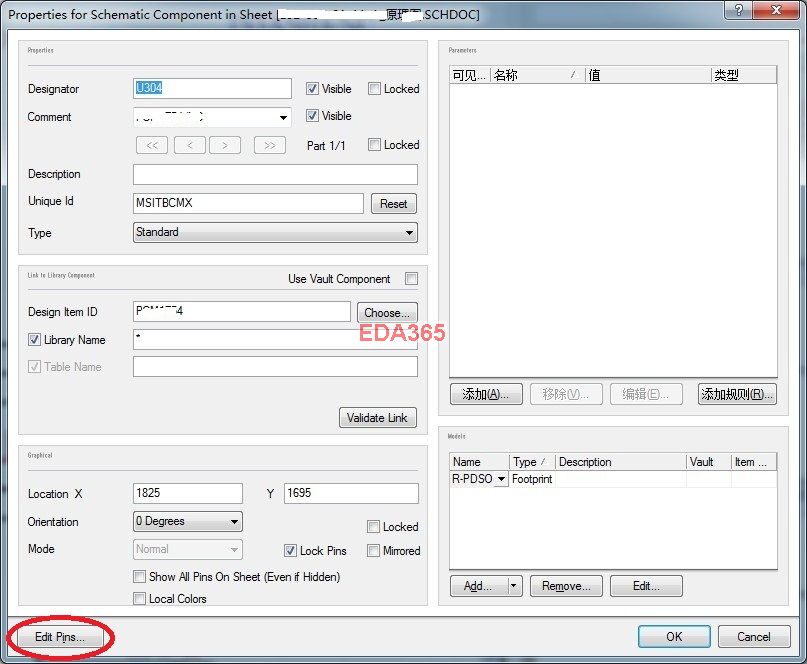The height and width of the screenshot is (664, 807).
Task: Open the Type dropdown set to Standard
Action: coord(275,232)
